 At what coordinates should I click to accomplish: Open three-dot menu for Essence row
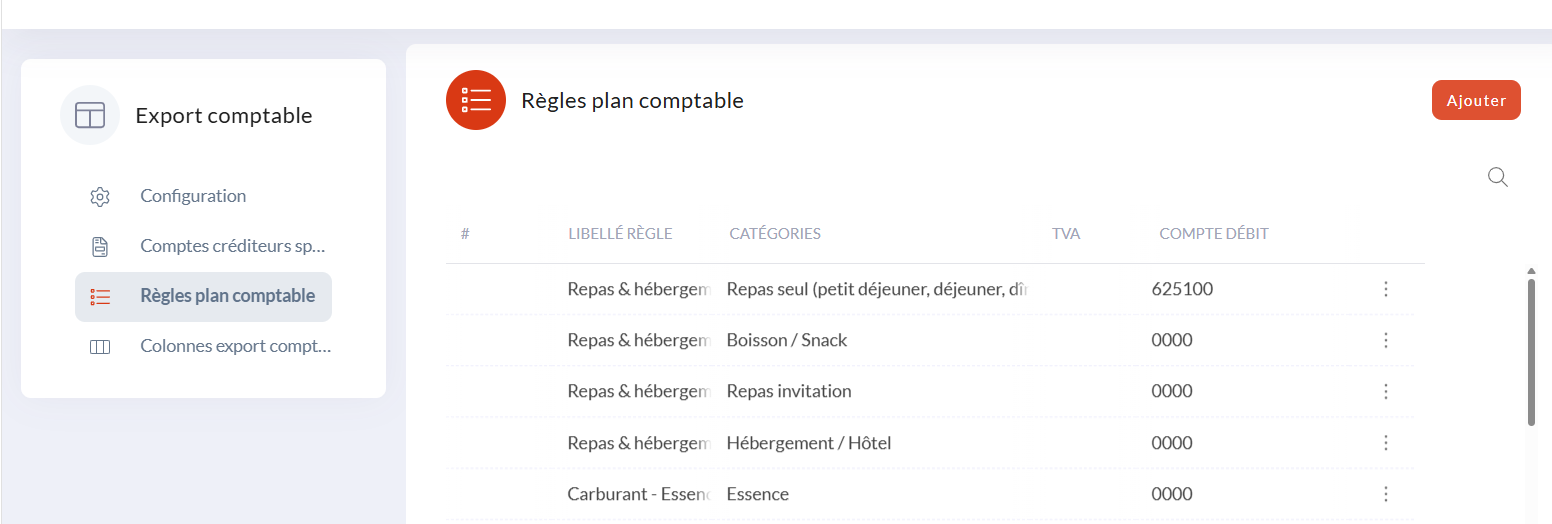pyautogui.click(x=1386, y=493)
